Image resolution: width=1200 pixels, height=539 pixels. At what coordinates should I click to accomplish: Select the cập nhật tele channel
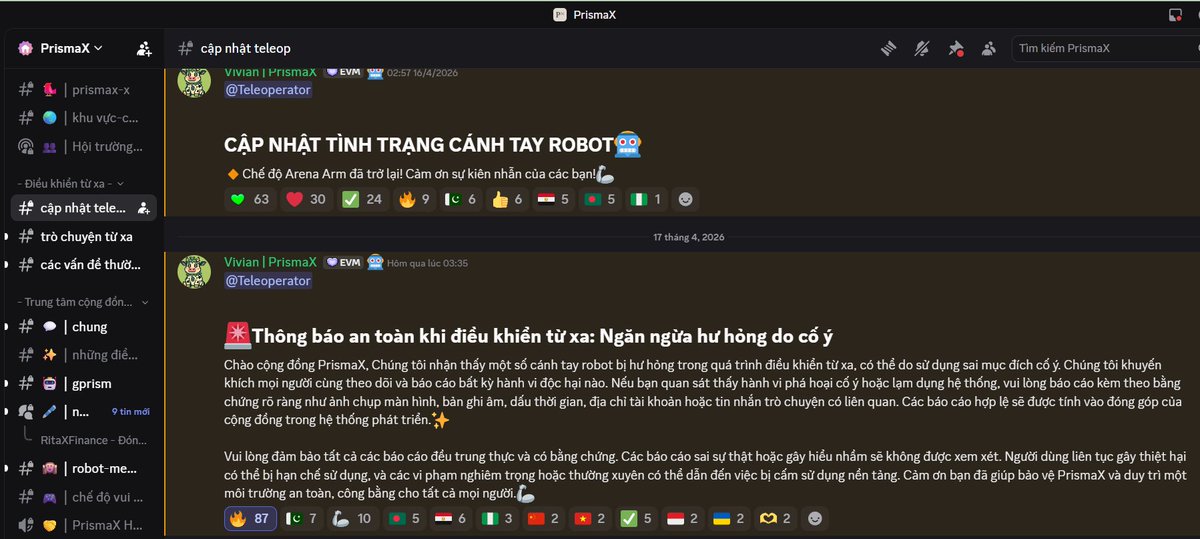click(x=84, y=208)
